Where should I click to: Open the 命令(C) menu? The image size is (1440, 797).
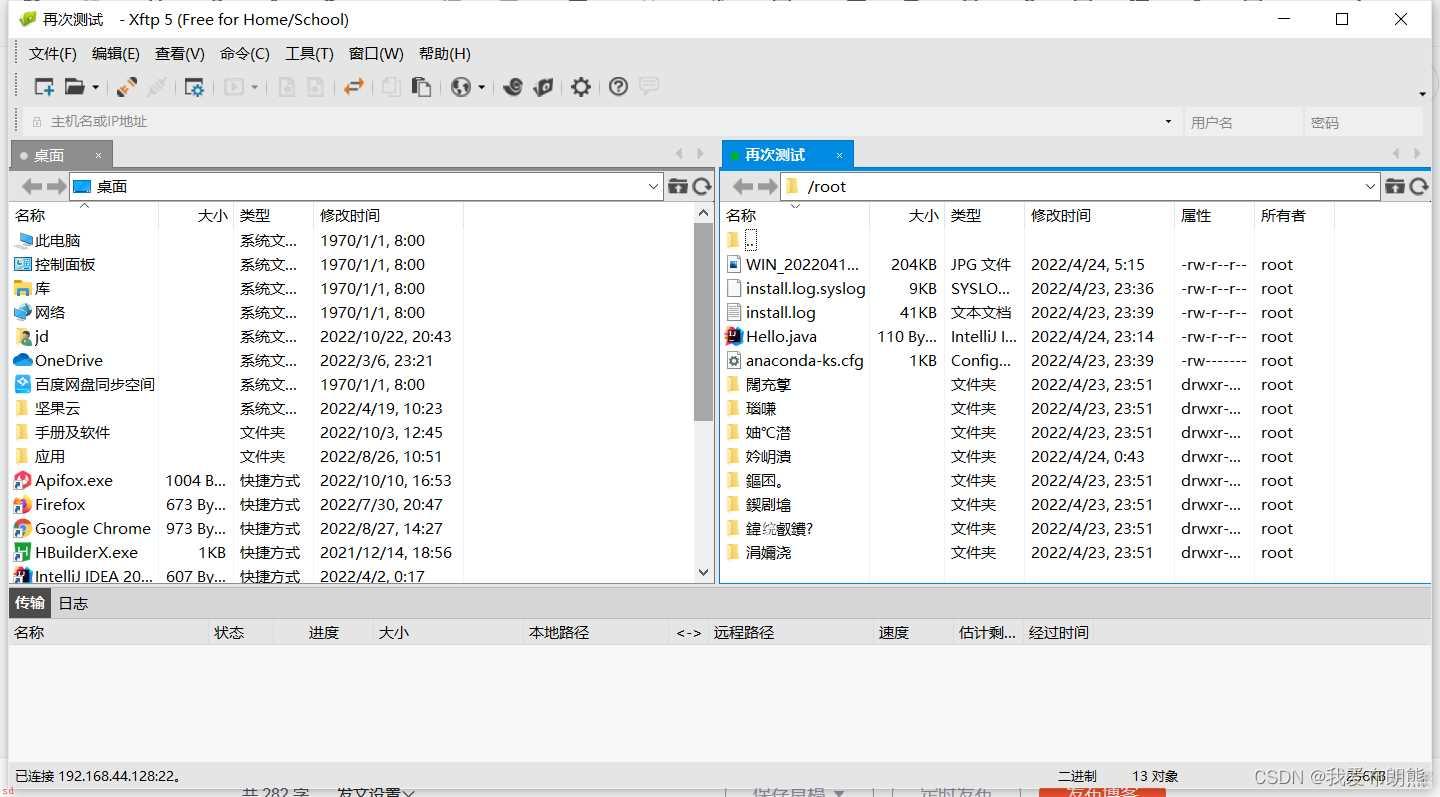pyautogui.click(x=245, y=54)
